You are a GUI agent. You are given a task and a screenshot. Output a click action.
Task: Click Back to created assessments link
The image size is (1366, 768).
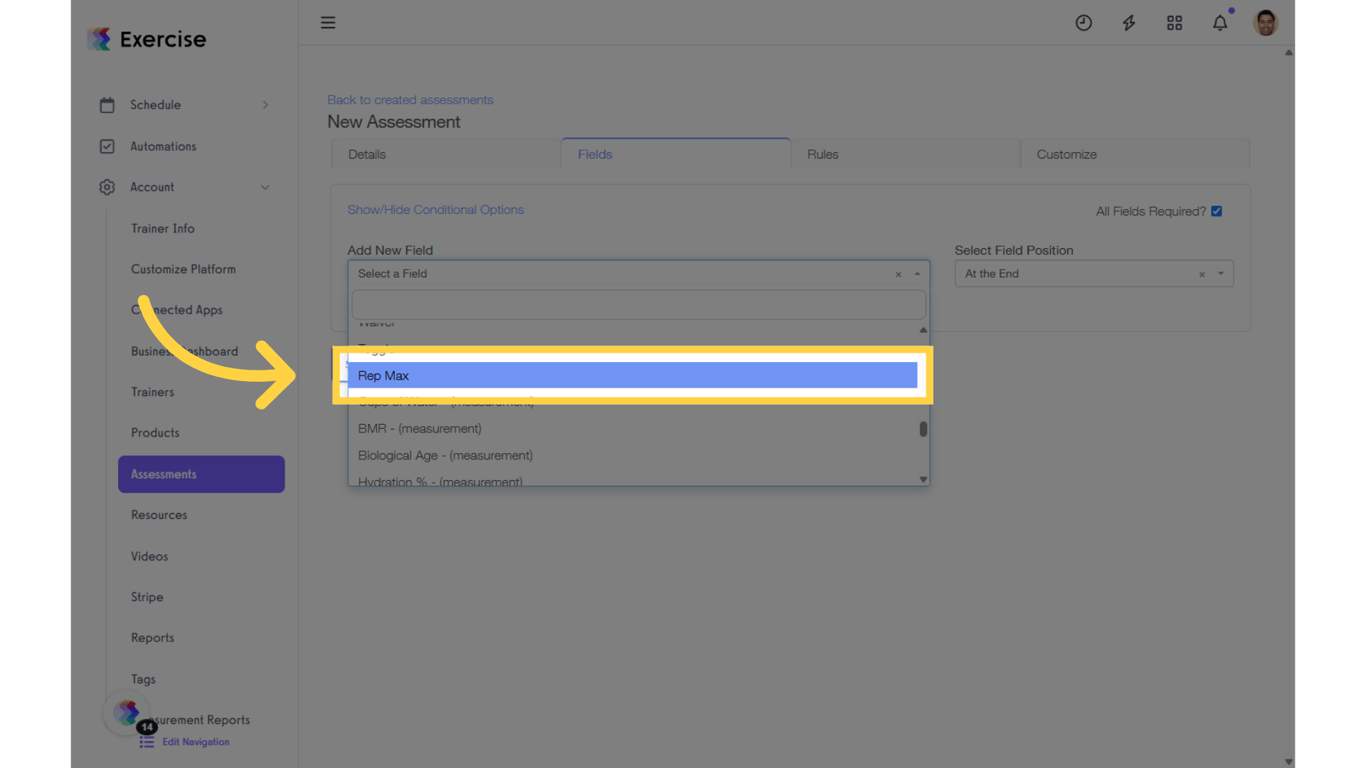[x=410, y=99]
